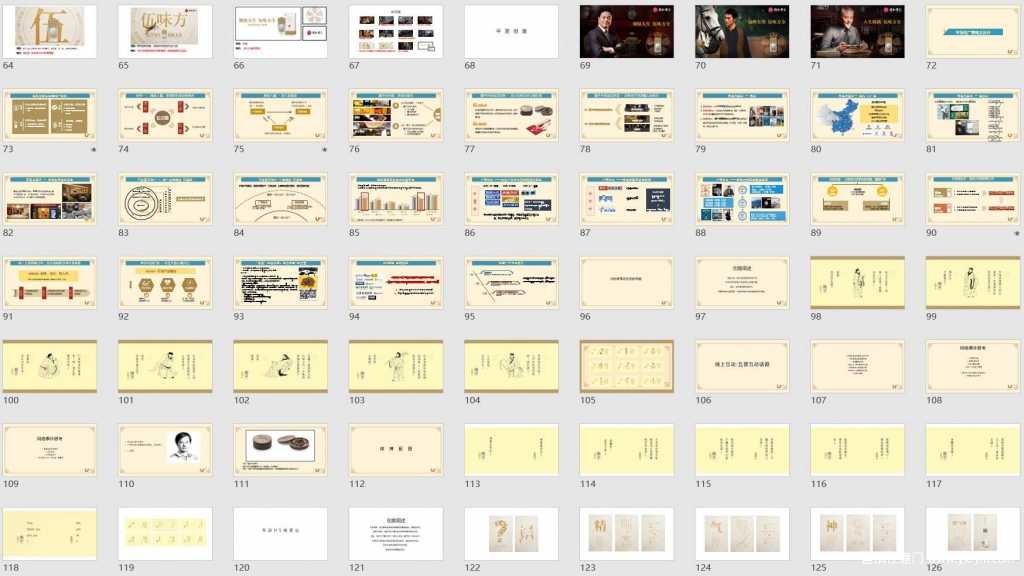Select slide 123 thumbnail

coord(627,534)
